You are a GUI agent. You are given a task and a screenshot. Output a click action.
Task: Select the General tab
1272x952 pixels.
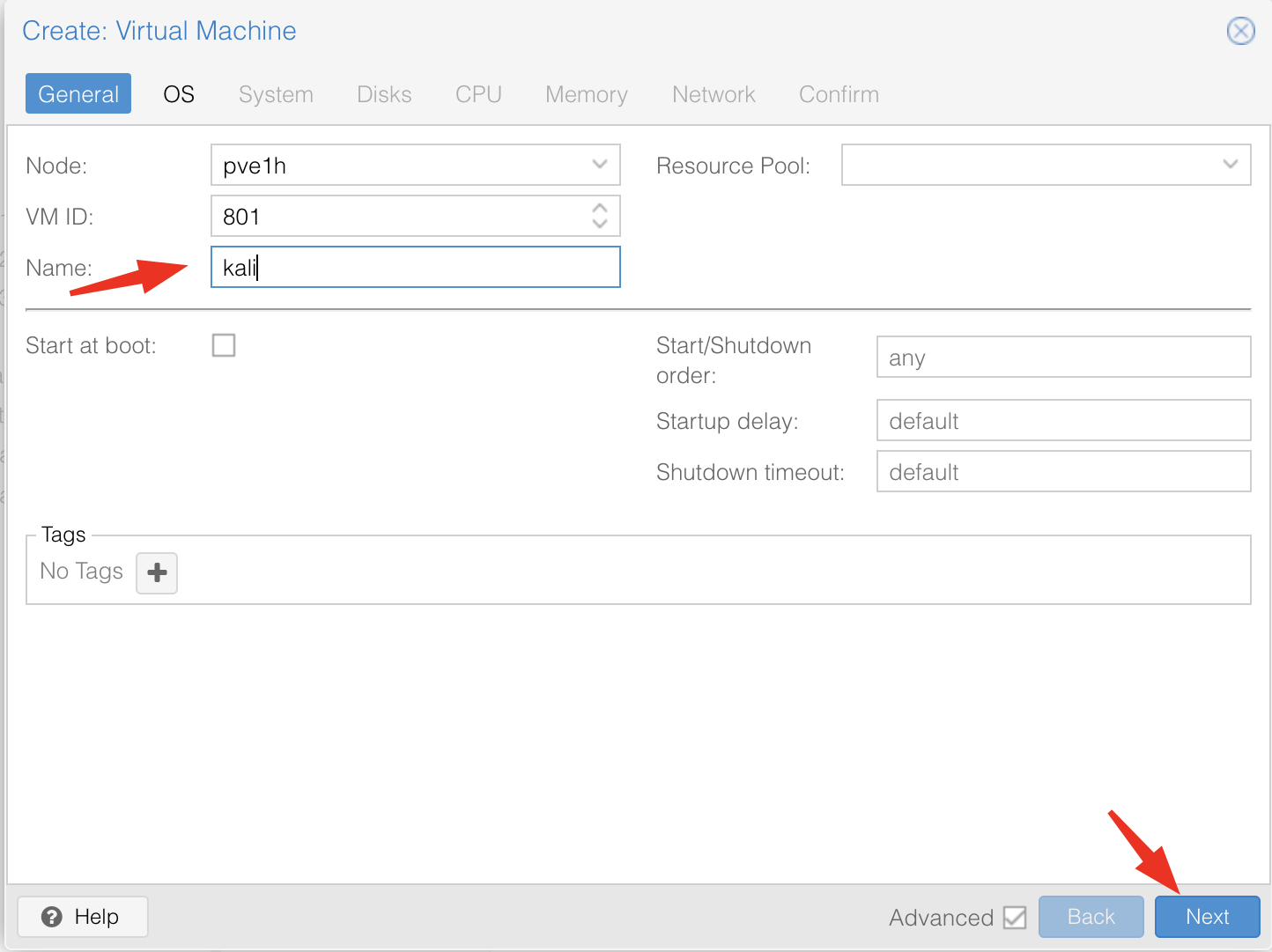[x=78, y=94]
